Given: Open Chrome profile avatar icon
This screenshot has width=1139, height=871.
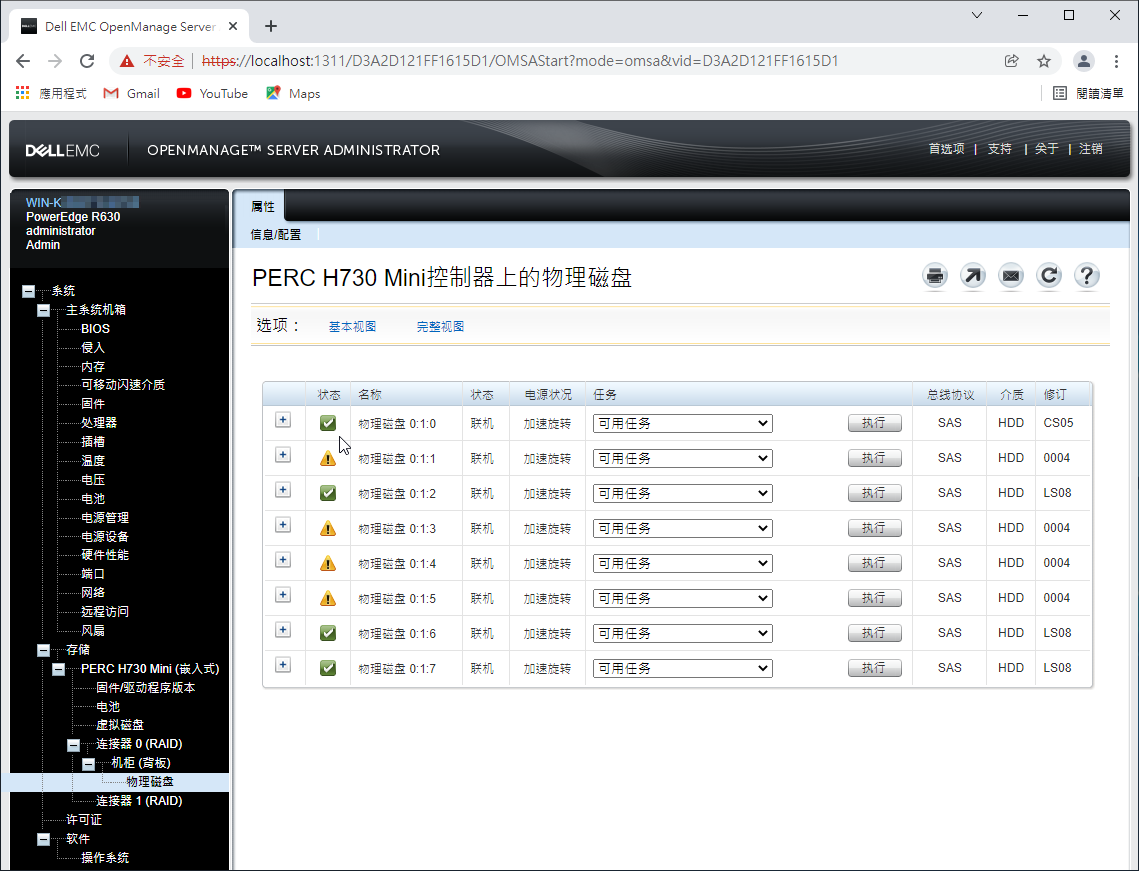Looking at the screenshot, I should point(1083,61).
